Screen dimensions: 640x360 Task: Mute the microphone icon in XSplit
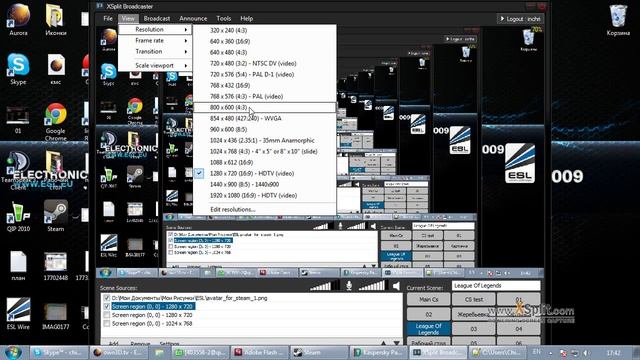tap(349, 286)
